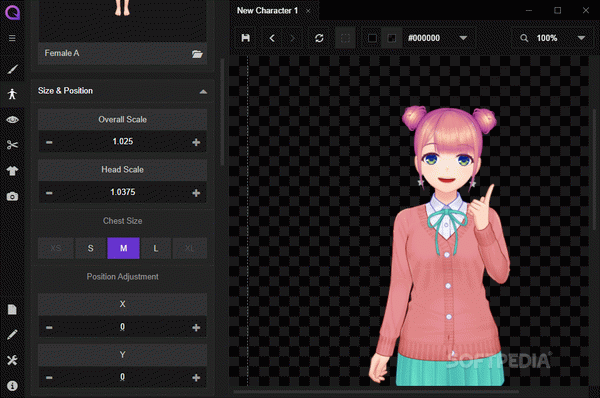This screenshot has height=398, width=600.
Task: Open the shirt clothing panel icon
Action: pos(12,171)
